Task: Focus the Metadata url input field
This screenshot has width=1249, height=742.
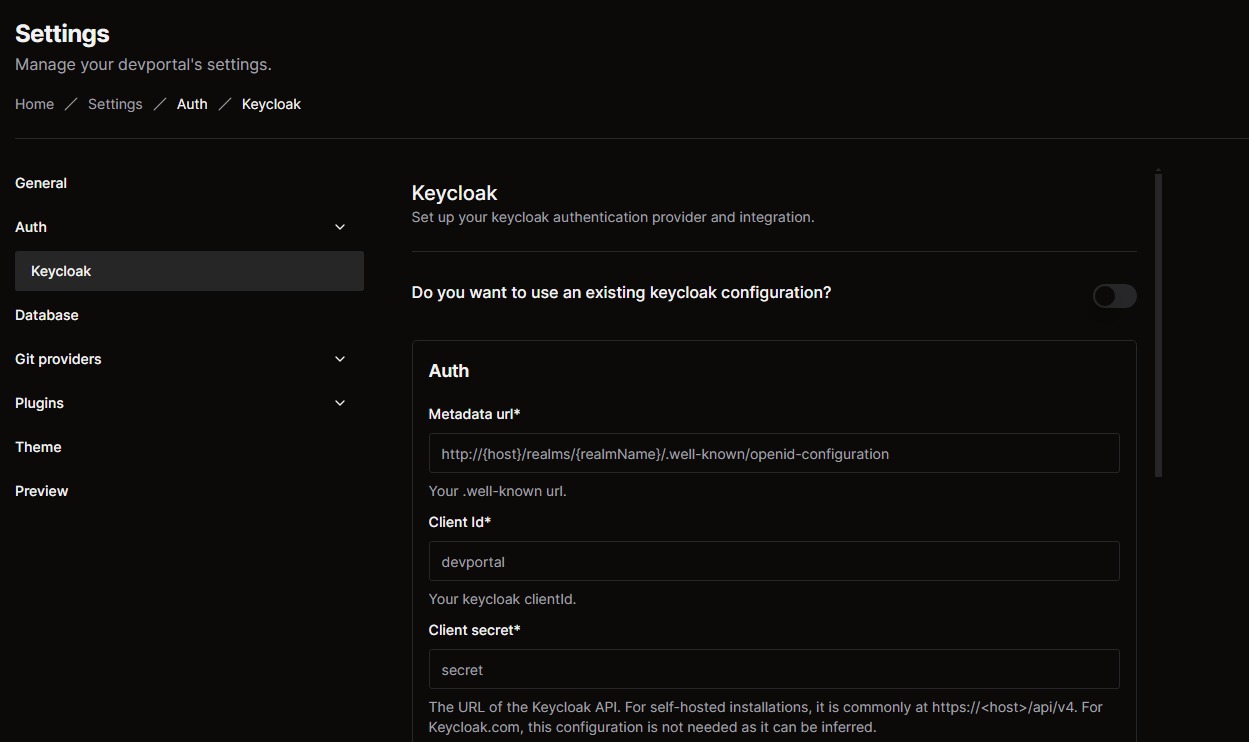Action: click(773, 453)
